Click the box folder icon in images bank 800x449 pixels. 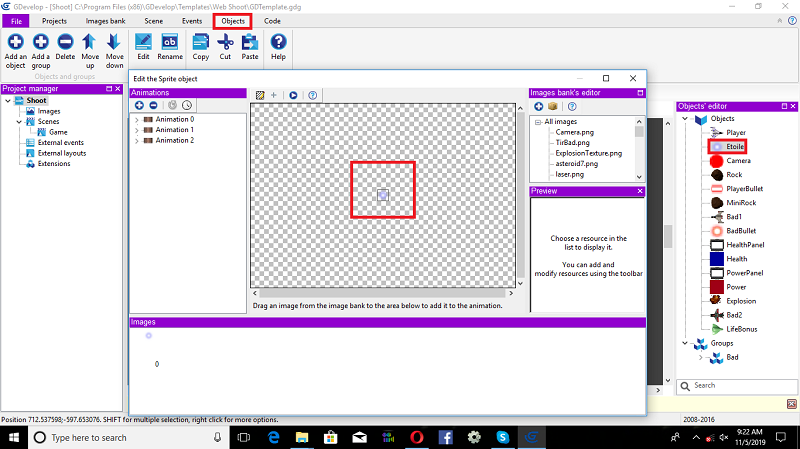(553, 106)
